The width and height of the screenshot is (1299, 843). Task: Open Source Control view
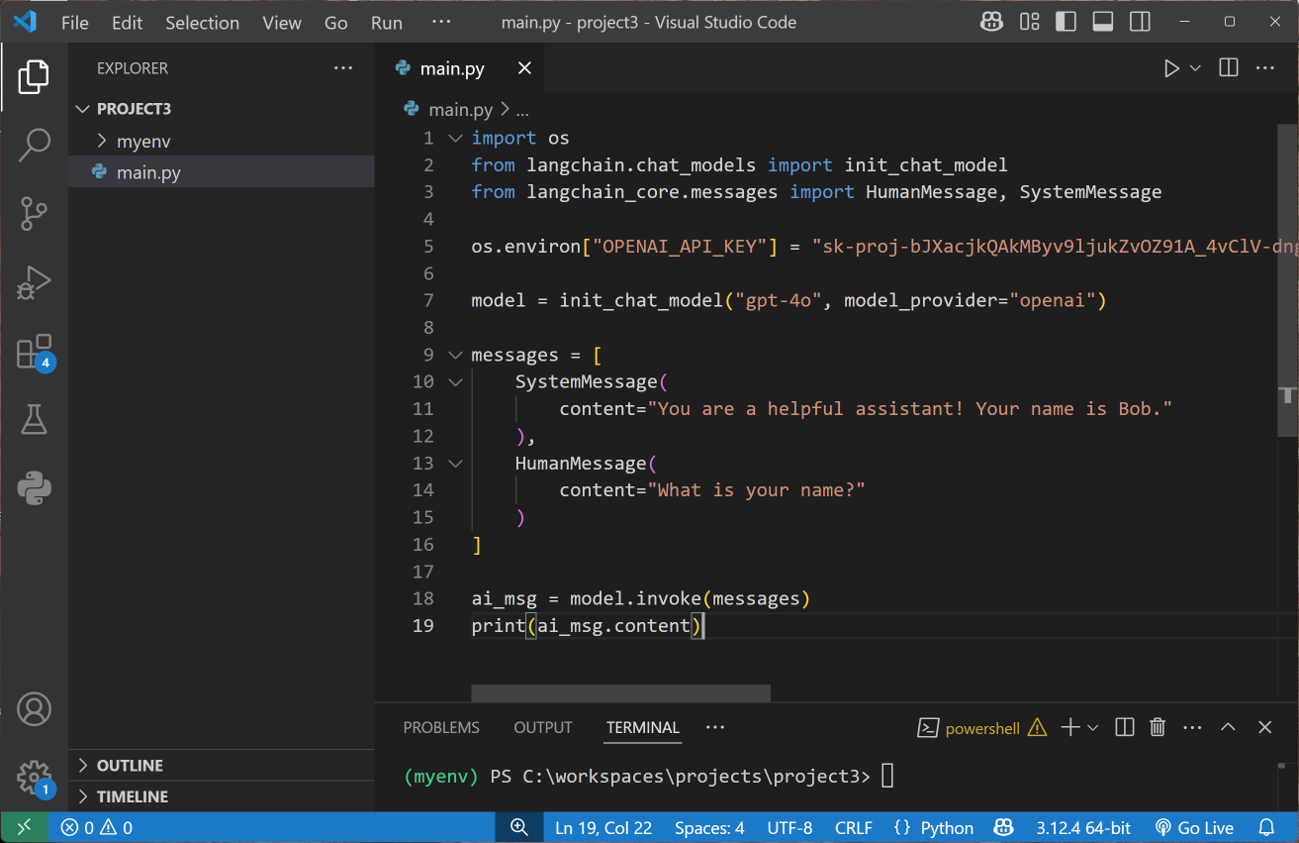point(33,213)
